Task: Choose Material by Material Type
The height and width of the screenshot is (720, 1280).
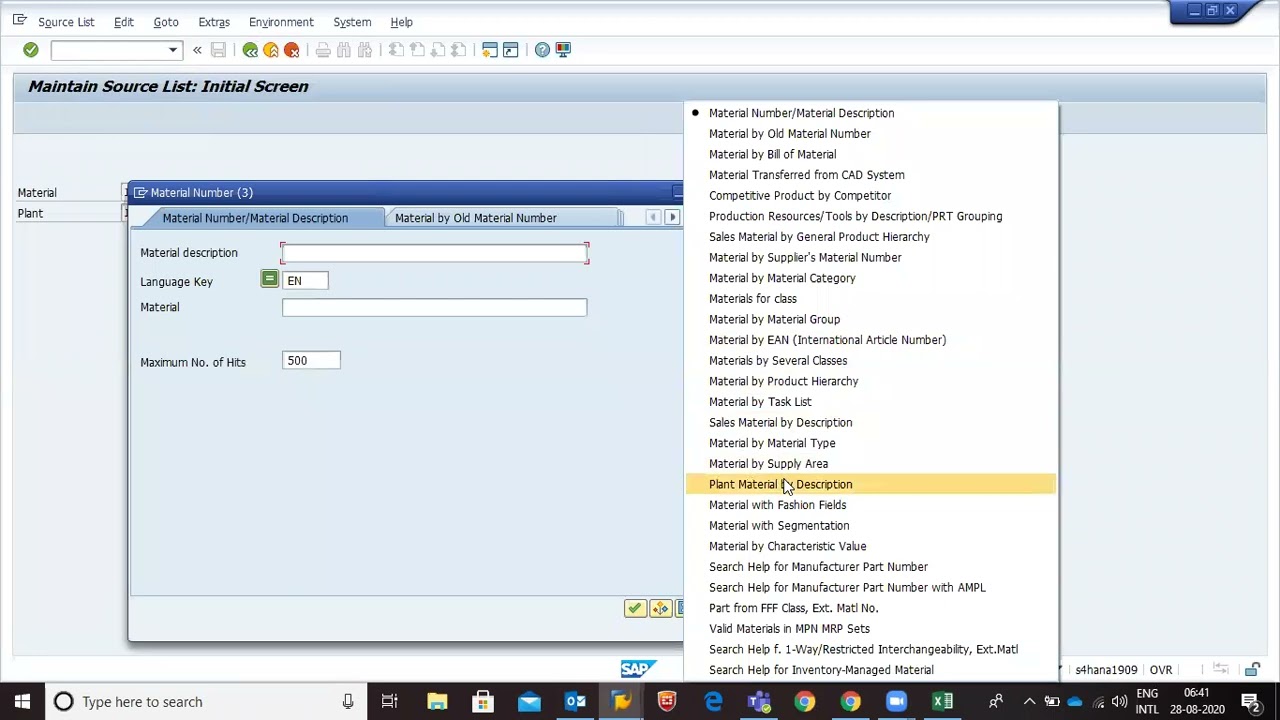Action: pyautogui.click(x=772, y=443)
